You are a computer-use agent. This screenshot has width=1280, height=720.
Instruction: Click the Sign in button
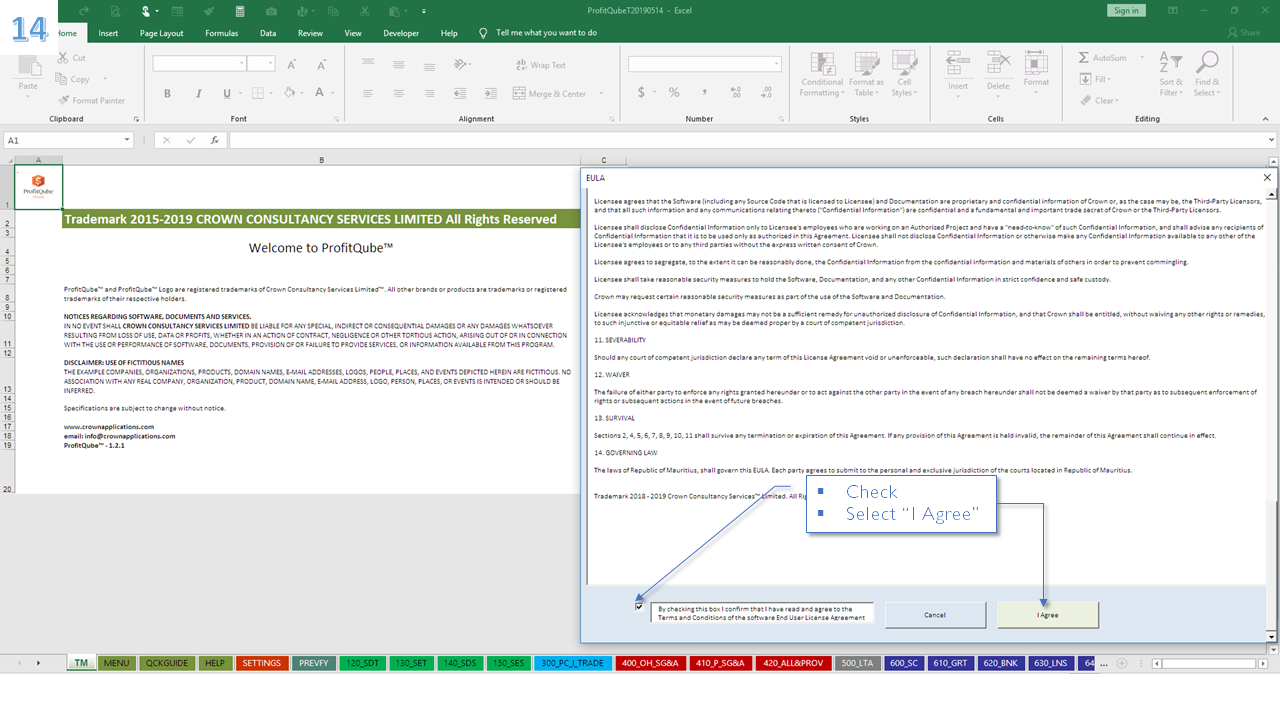(x=1126, y=10)
